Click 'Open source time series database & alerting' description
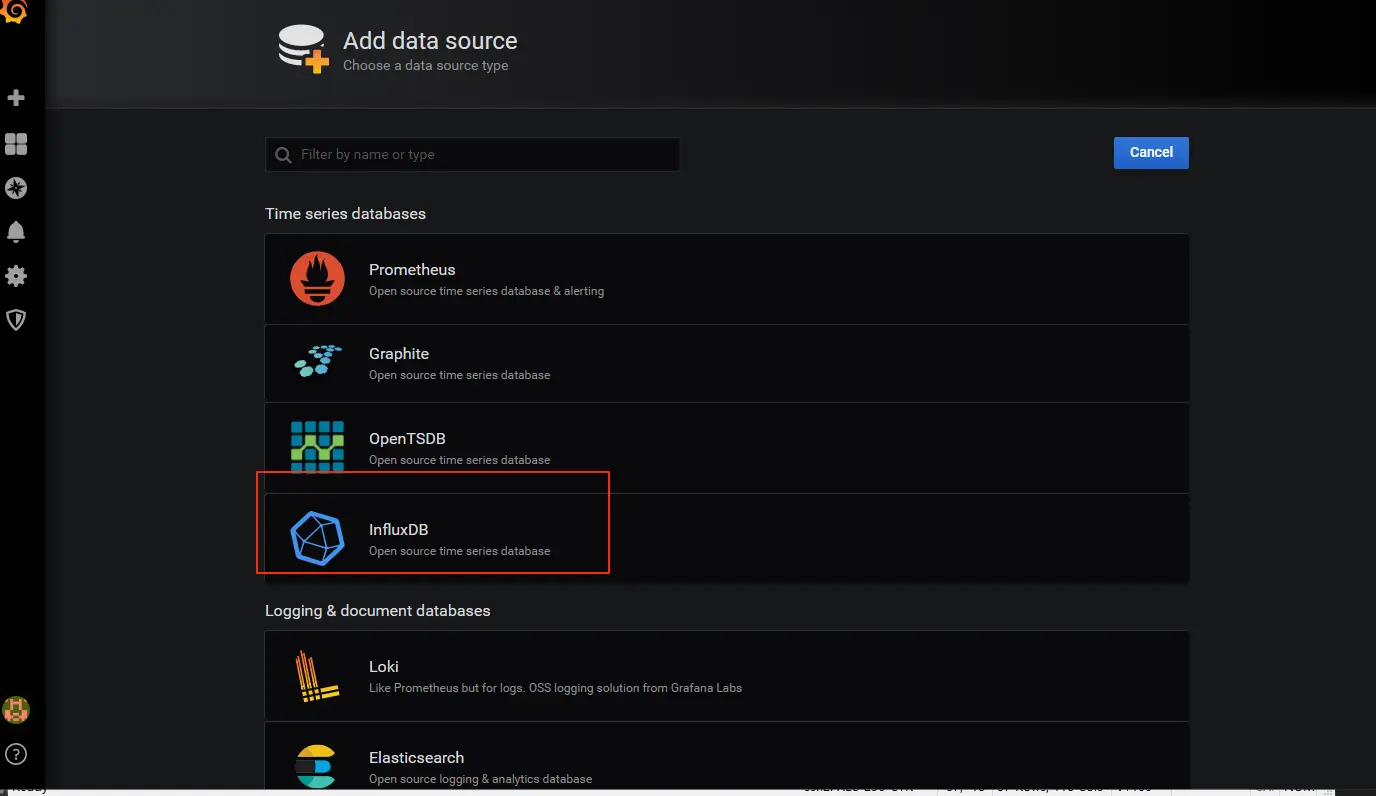The width and height of the screenshot is (1376, 796). [x=486, y=291]
